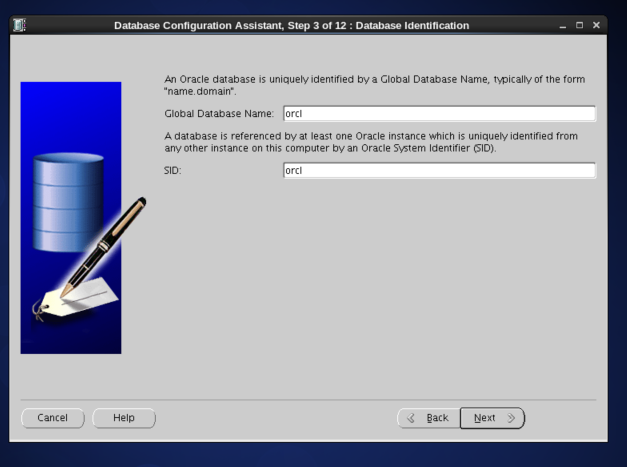627x467 pixels.
Task: Go back using the Back button label
Action: 437,418
